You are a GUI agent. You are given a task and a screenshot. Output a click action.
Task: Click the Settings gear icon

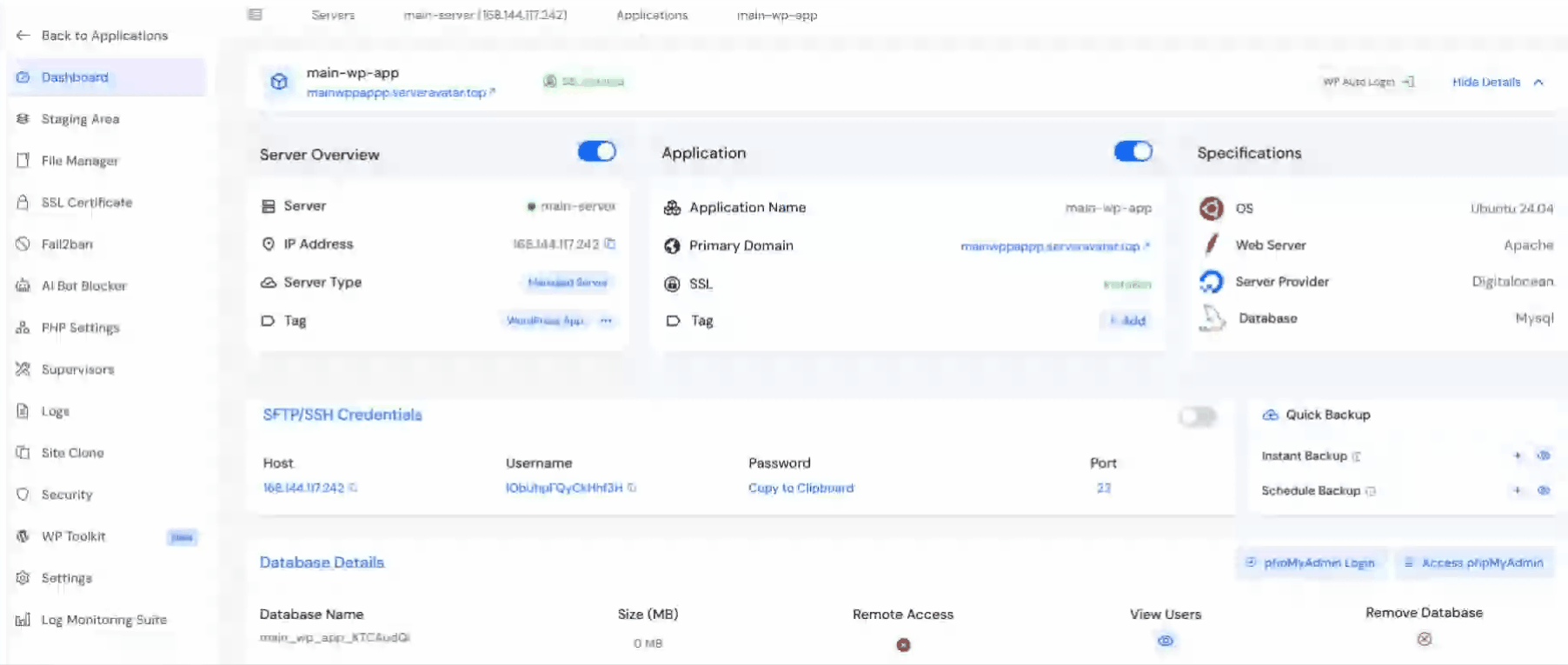tap(23, 578)
